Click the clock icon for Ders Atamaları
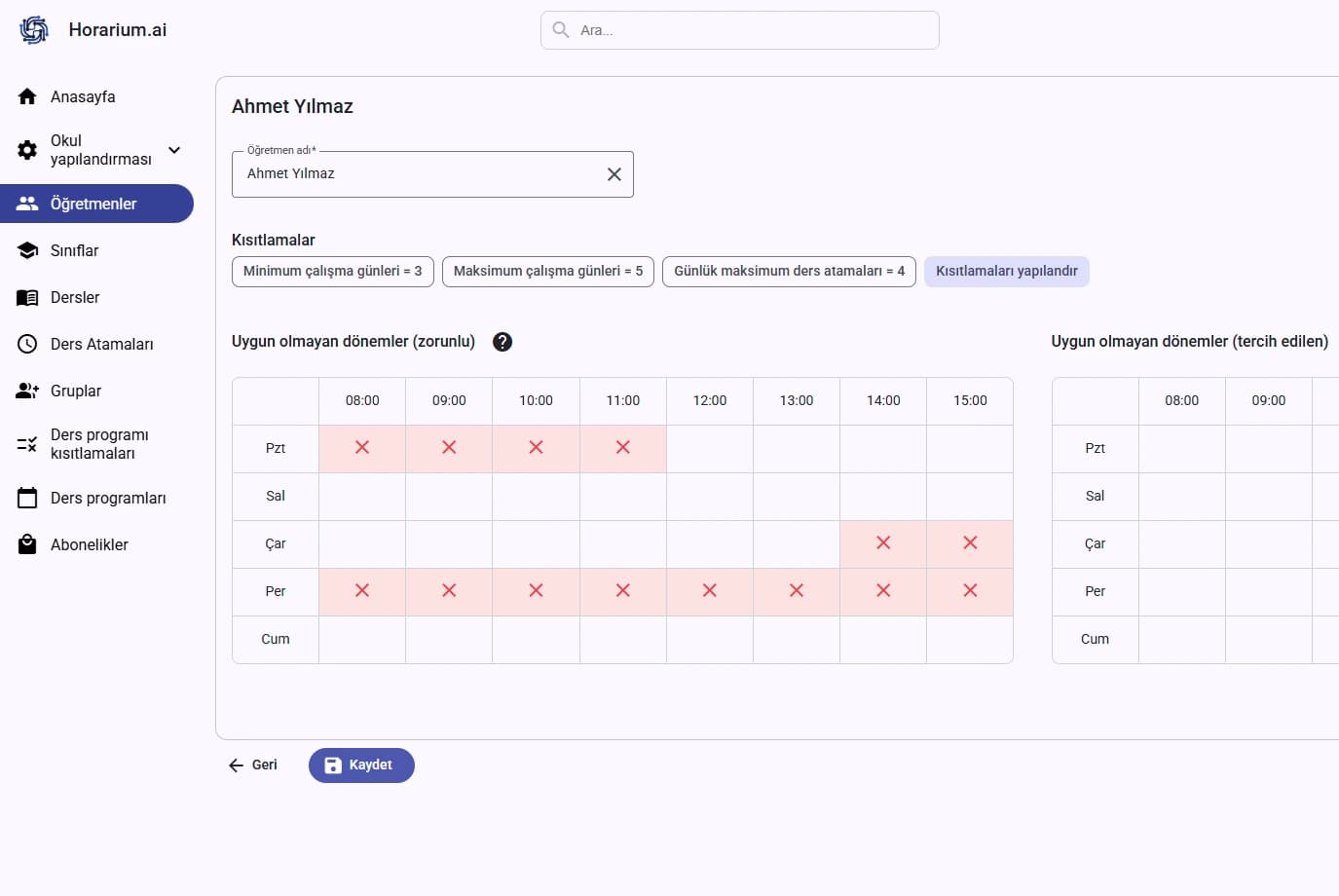This screenshot has height=896, width=1339. click(27, 344)
